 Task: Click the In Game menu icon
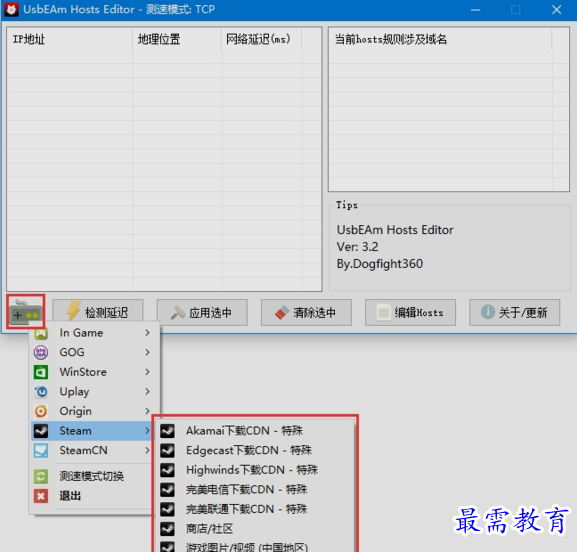(41, 333)
